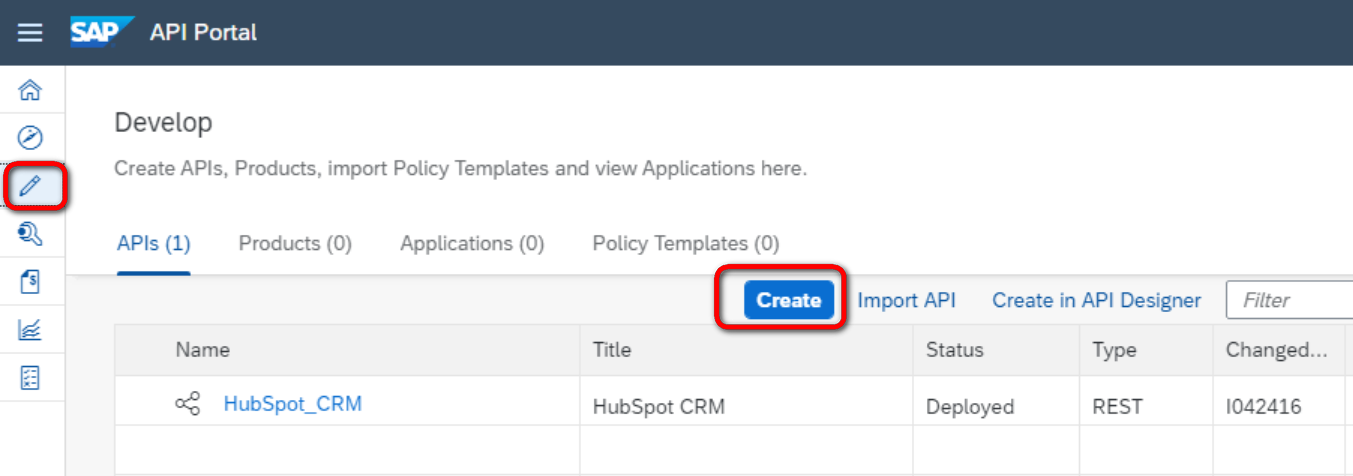Open the hamburger navigation menu
This screenshot has width=1353, height=476.
[30, 33]
